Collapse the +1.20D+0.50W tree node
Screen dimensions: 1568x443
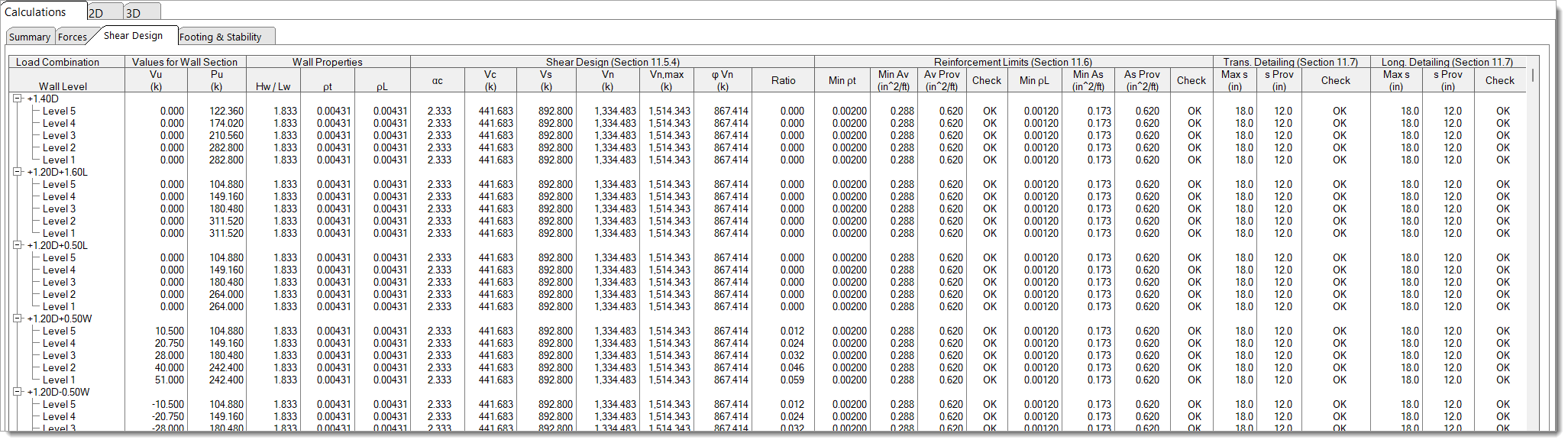(x=18, y=319)
